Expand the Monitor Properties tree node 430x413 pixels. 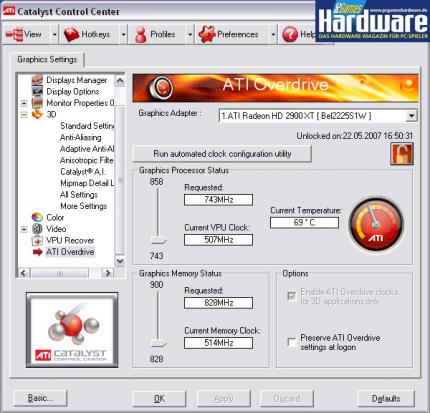(24, 103)
